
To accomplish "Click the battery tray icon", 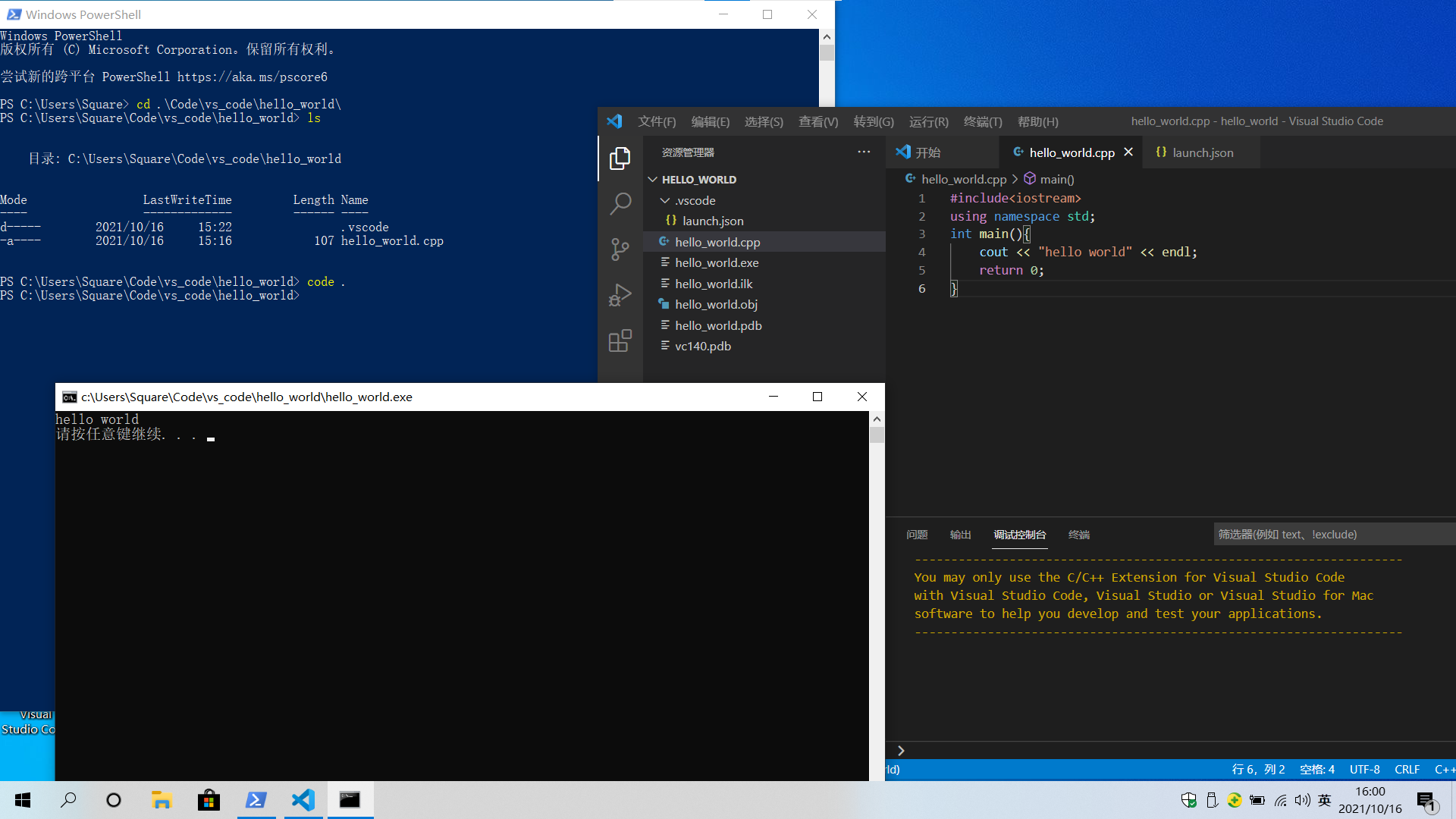I will [x=1257, y=800].
